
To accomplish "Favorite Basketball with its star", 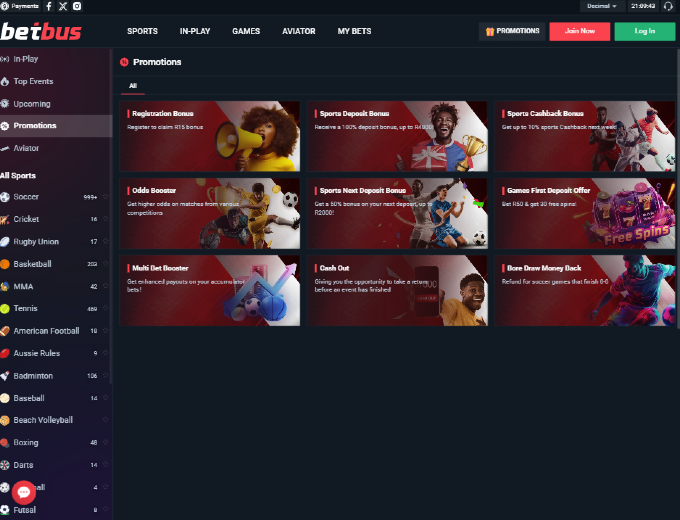I will click(105, 264).
